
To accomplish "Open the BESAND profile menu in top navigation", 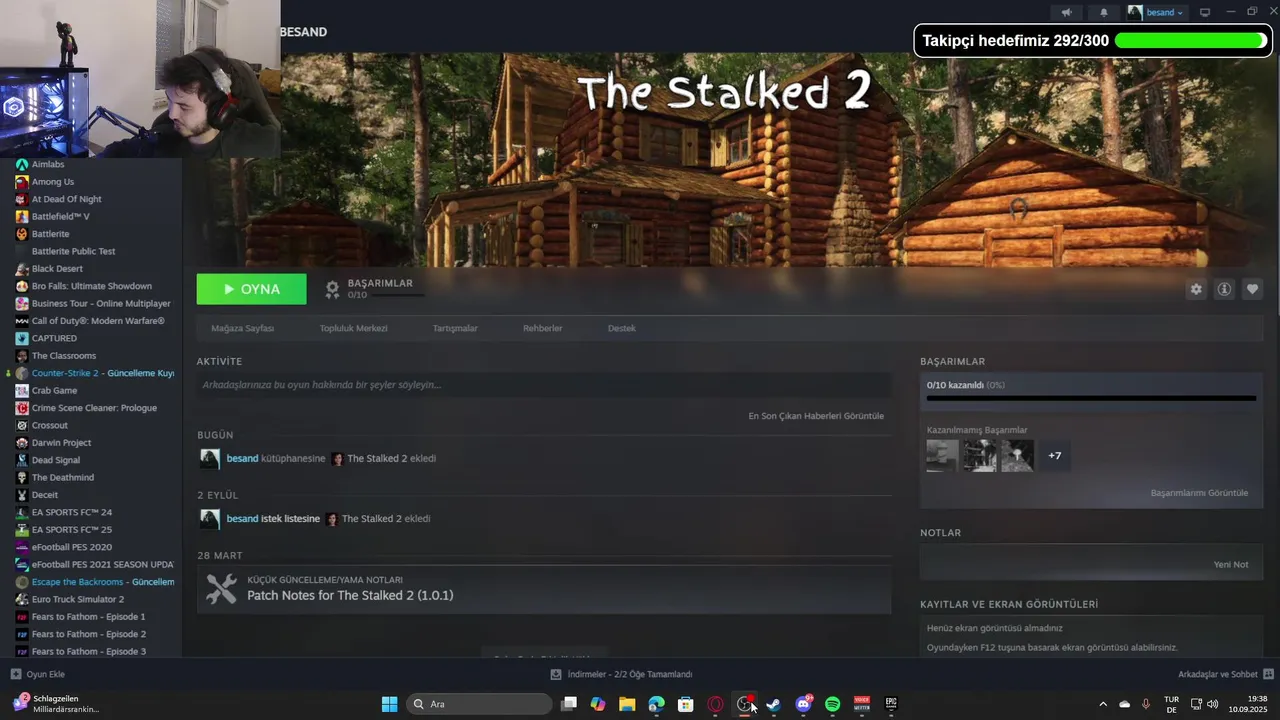I will 303,32.
